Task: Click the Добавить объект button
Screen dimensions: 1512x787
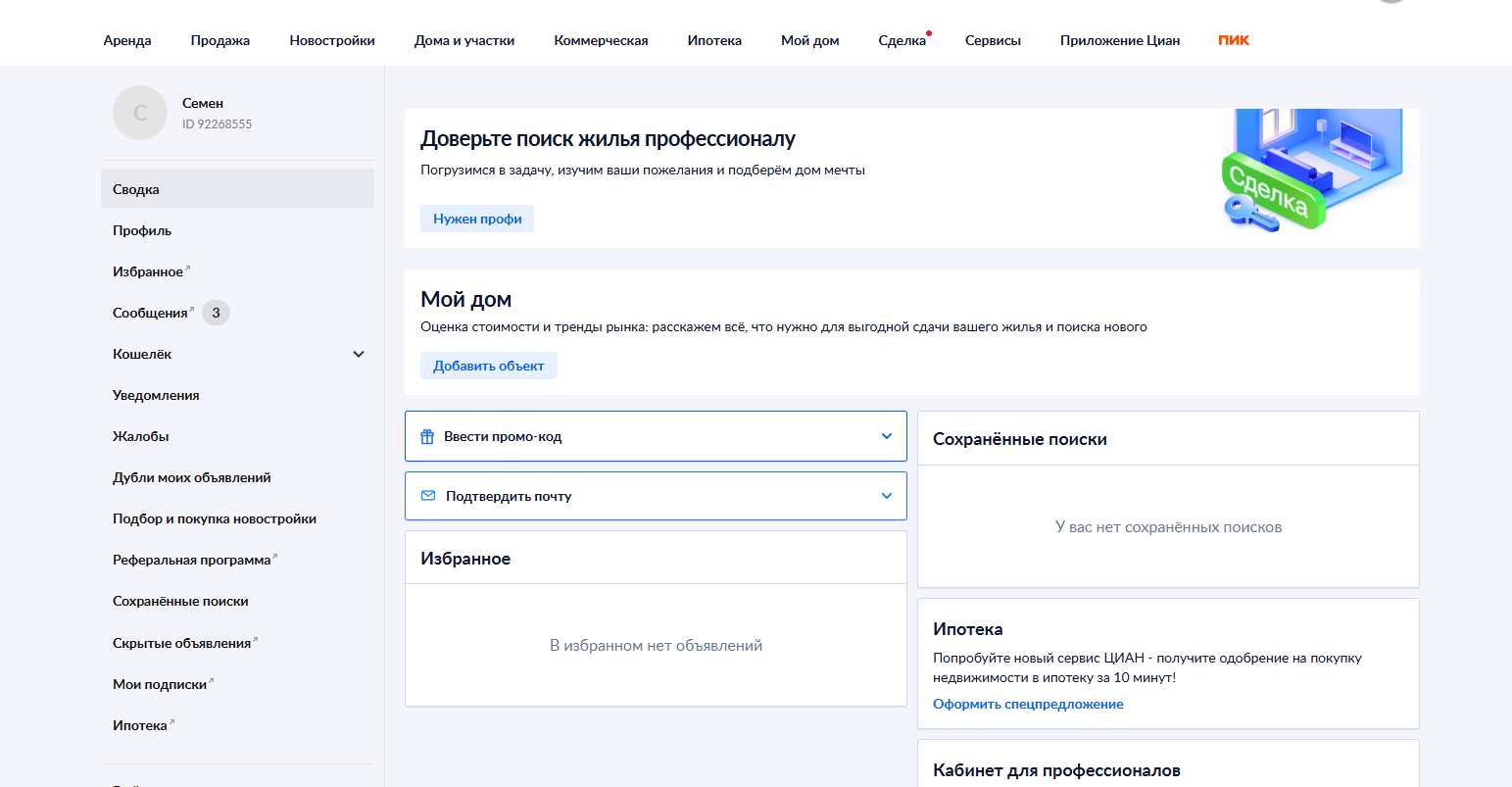Action: tap(488, 366)
